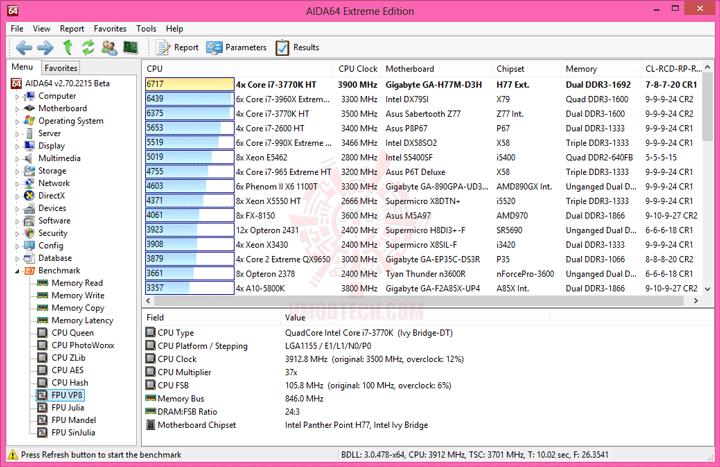Select the Memory Read benchmark

[x=77, y=283]
